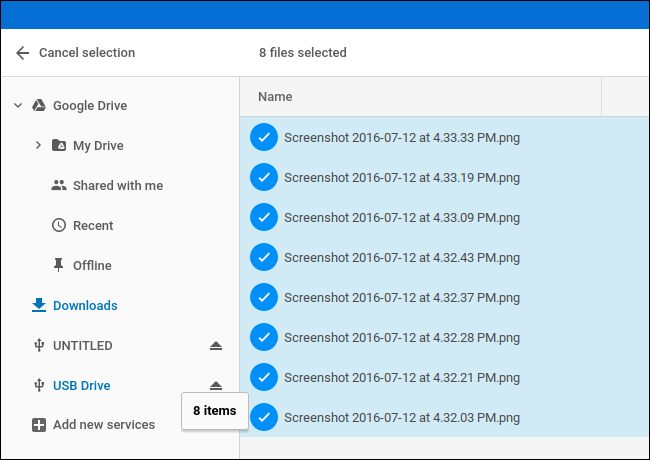The width and height of the screenshot is (650, 460).
Task: Untick the 4.32.03 PM screenshot checkbox
Action: pyautogui.click(x=263, y=415)
